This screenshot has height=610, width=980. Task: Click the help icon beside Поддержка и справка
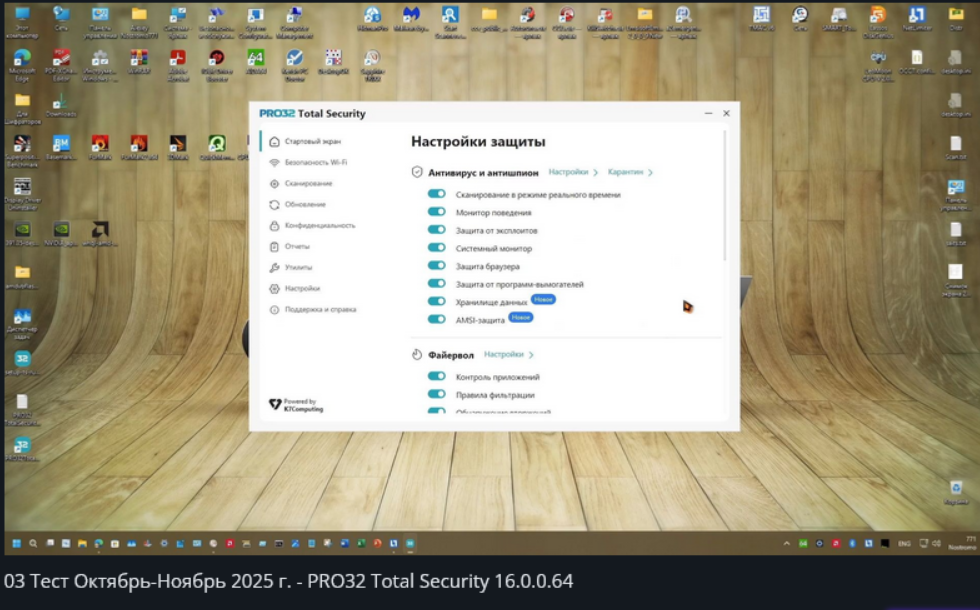click(274, 309)
